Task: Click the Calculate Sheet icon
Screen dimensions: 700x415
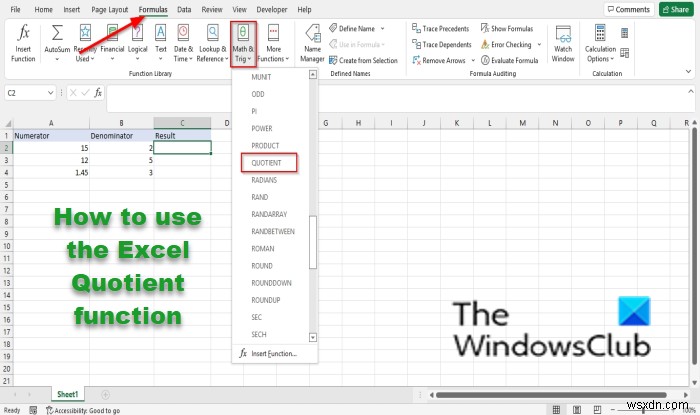Action: tap(625, 53)
